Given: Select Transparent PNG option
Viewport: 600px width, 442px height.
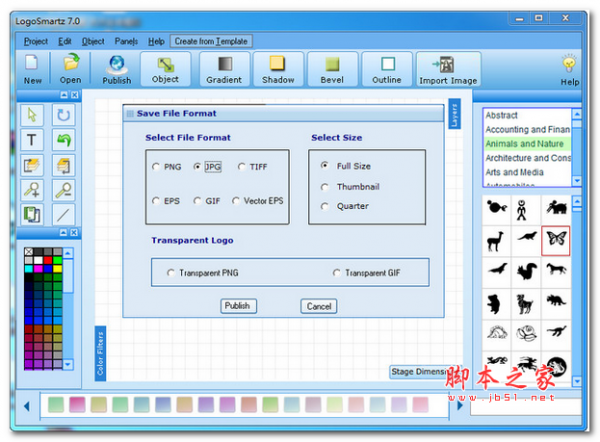Looking at the screenshot, I should (x=171, y=273).
